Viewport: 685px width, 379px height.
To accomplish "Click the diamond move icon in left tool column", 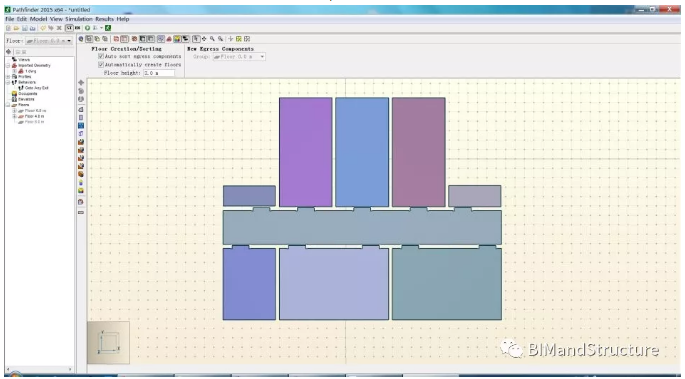I will click(81, 83).
